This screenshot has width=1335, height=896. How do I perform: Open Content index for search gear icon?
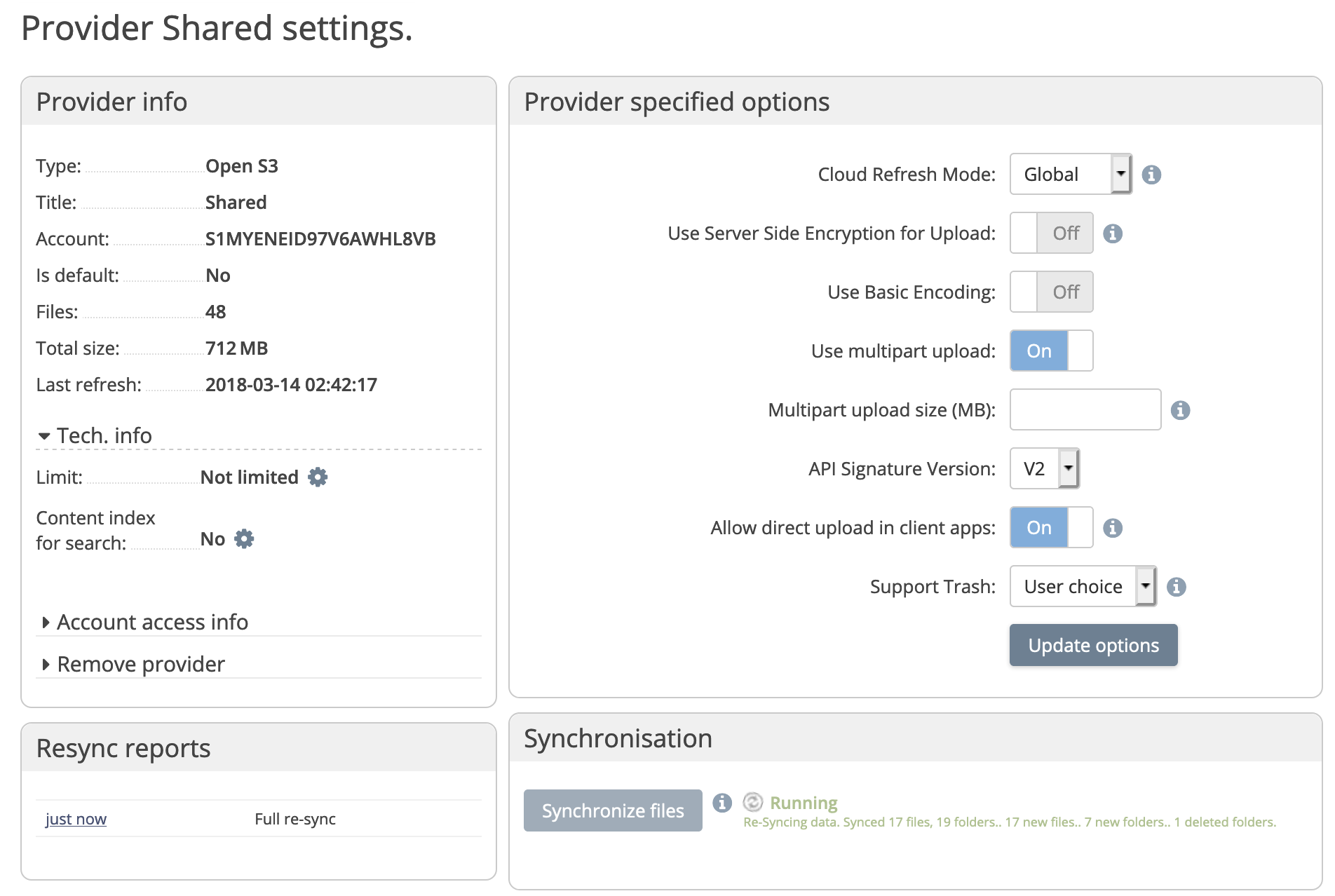click(244, 539)
